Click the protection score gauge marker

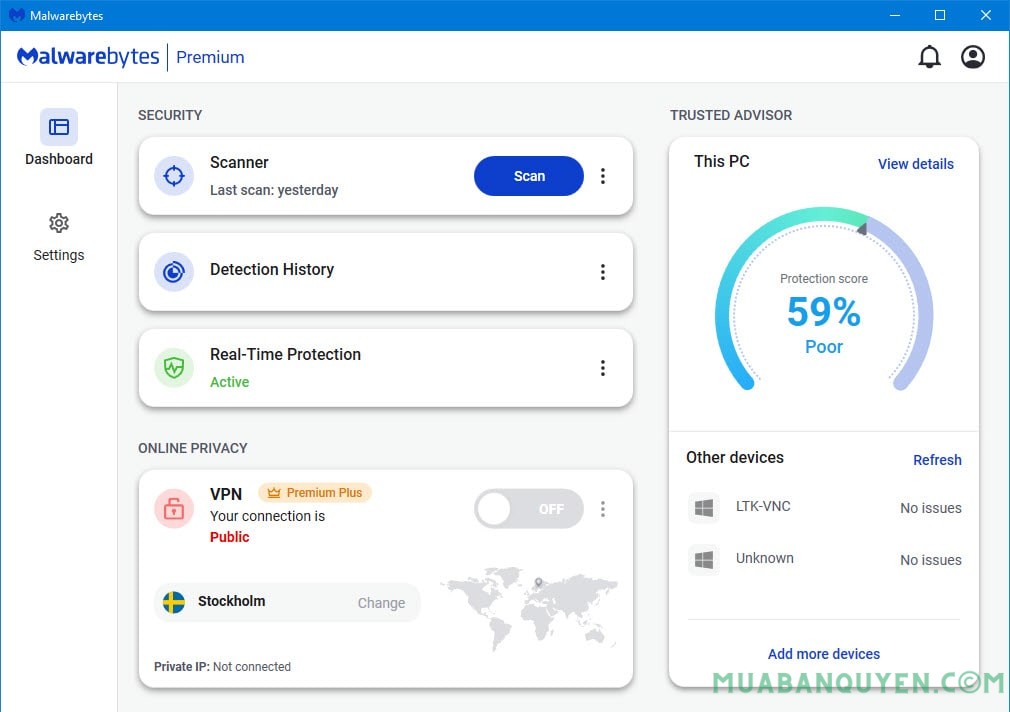click(x=862, y=227)
